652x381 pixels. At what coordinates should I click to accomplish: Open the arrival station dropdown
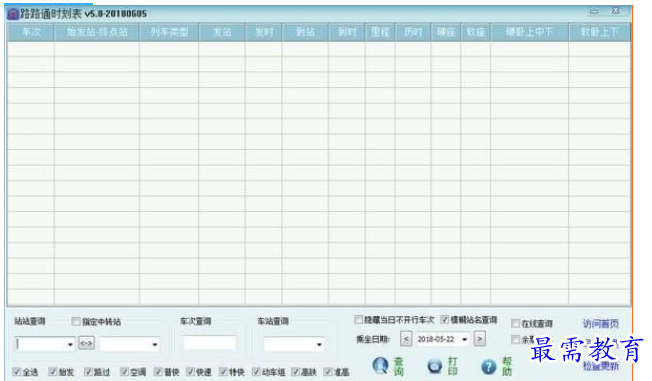coord(155,344)
